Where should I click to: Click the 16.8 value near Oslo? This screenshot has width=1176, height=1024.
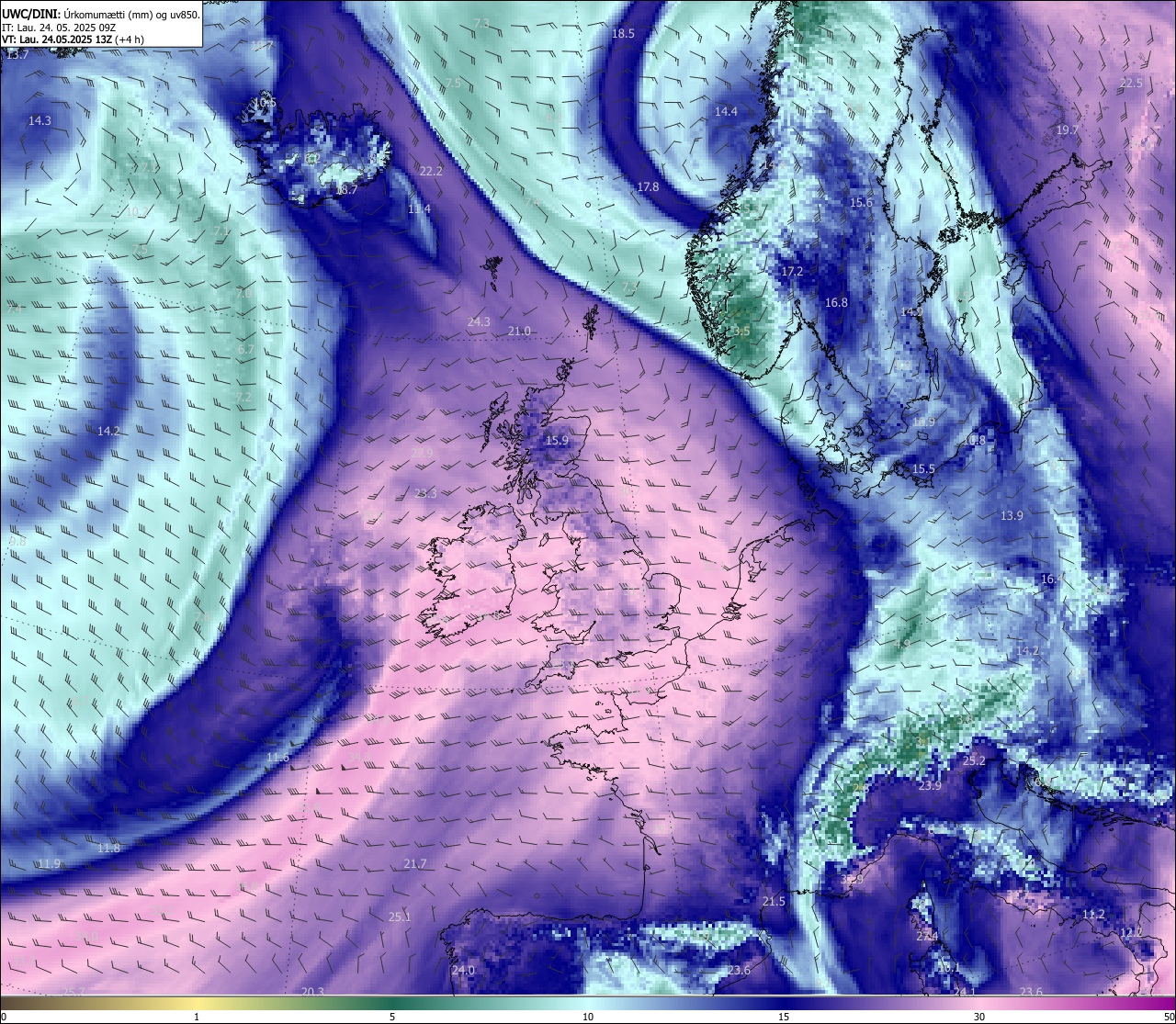pos(836,302)
